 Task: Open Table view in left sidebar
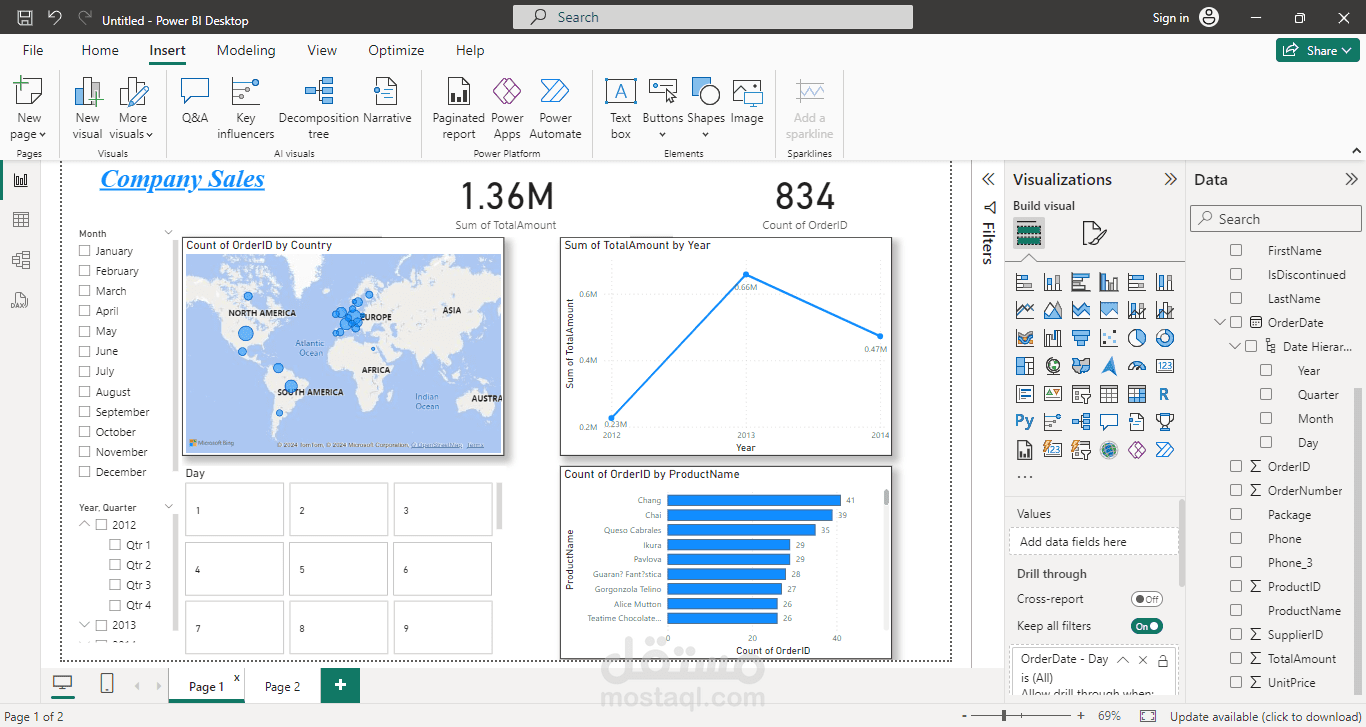pos(20,220)
